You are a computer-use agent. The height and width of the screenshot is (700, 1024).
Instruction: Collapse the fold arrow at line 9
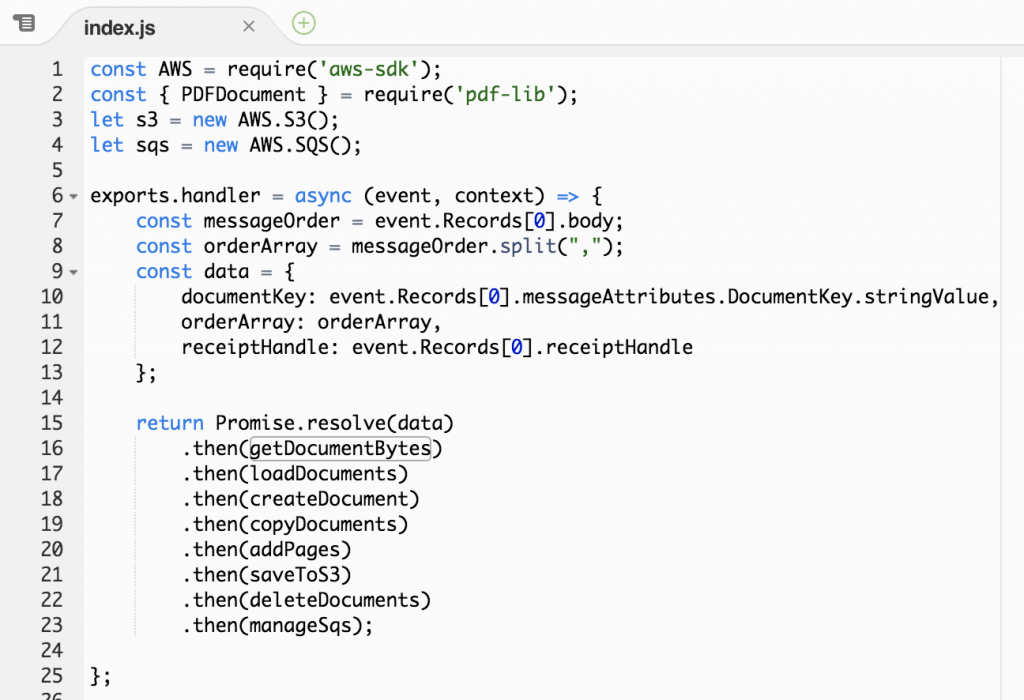[x=74, y=272]
